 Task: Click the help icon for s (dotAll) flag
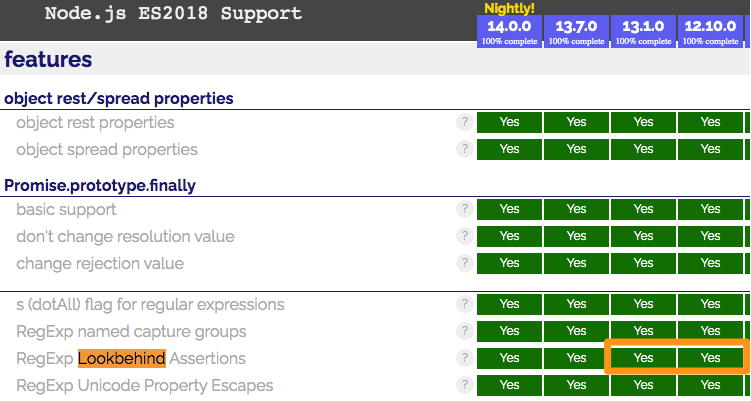coord(465,304)
